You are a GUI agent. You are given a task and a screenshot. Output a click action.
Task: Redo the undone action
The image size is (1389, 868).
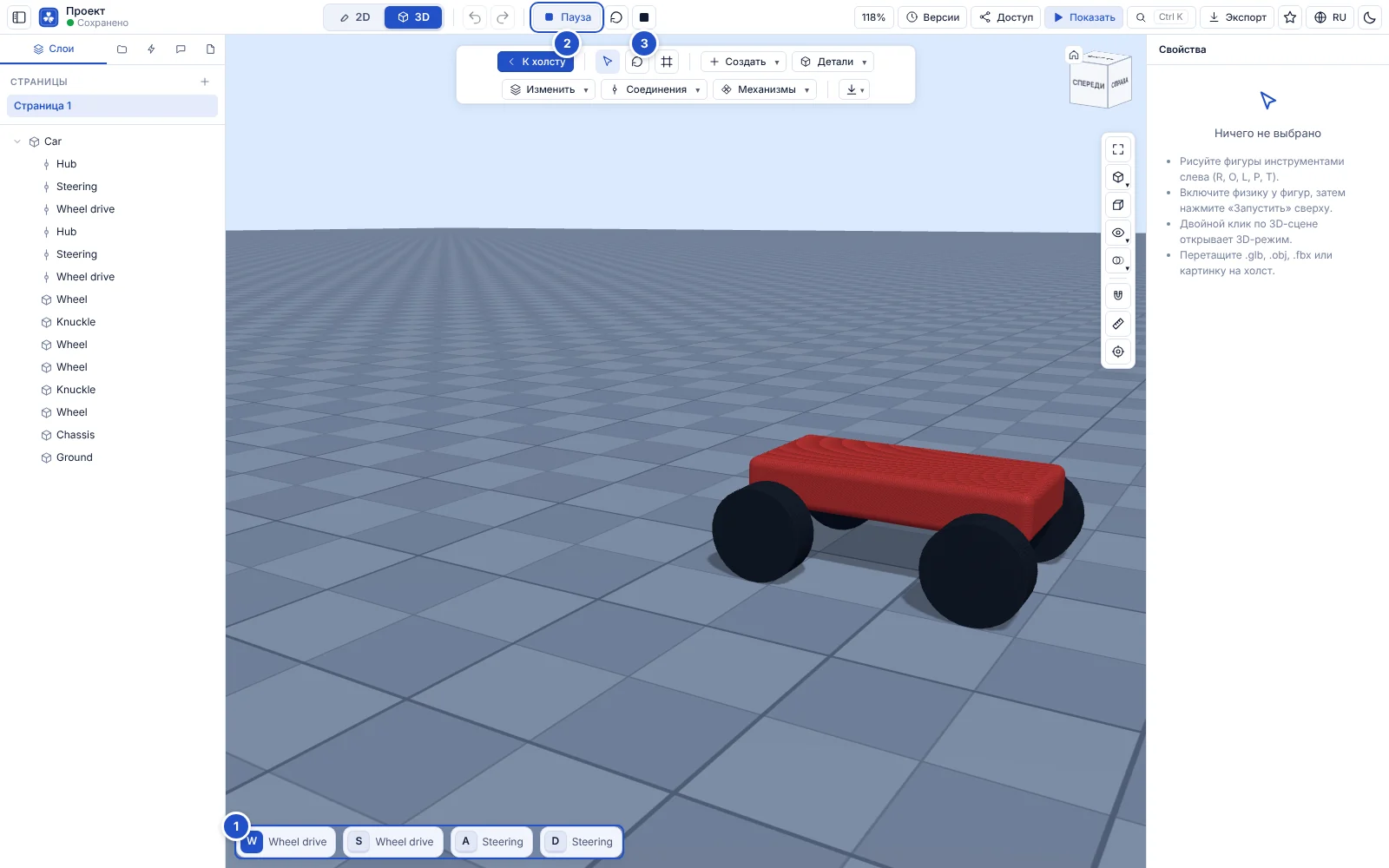coord(503,17)
